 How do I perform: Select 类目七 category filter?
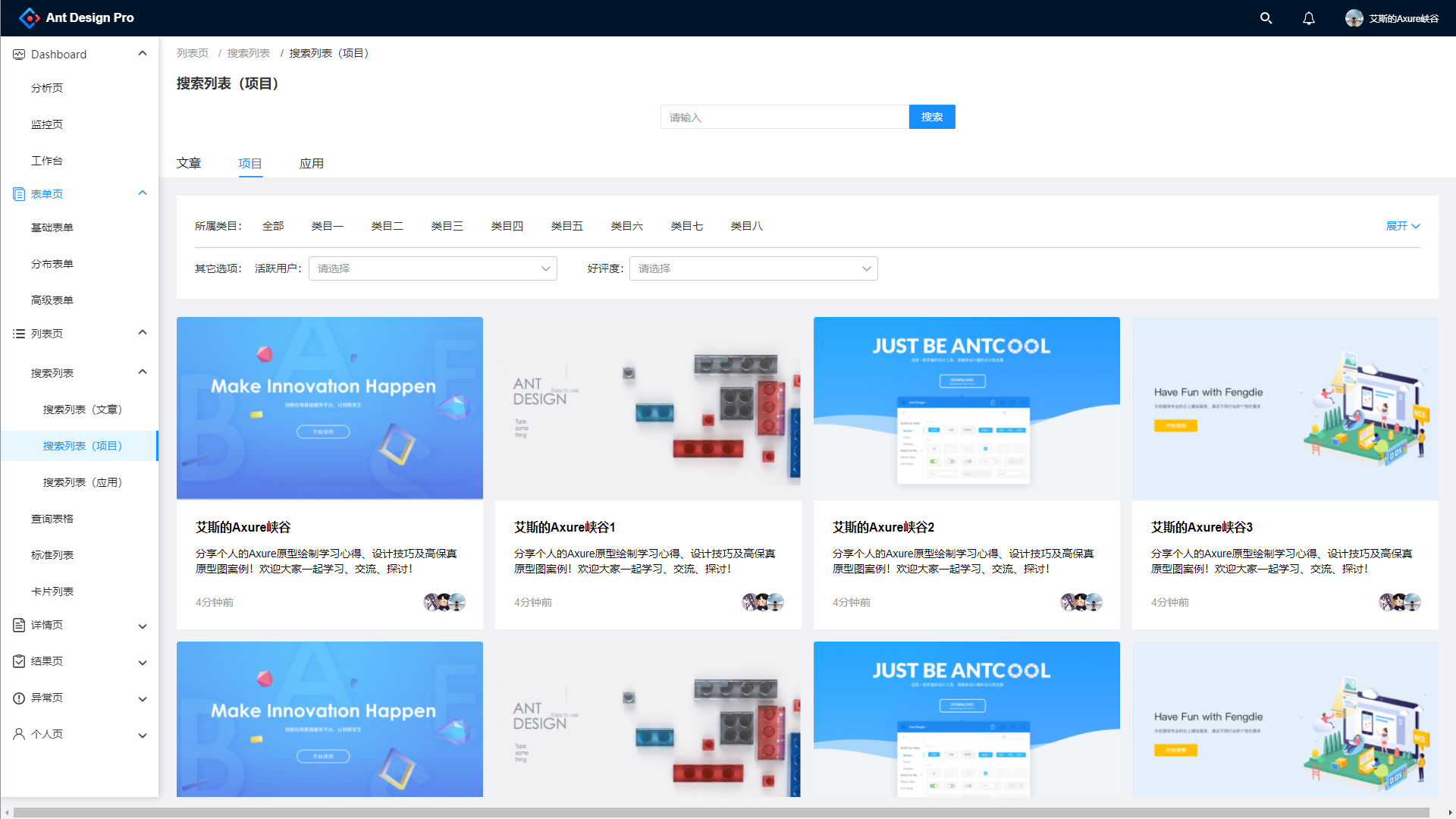[687, 226]
